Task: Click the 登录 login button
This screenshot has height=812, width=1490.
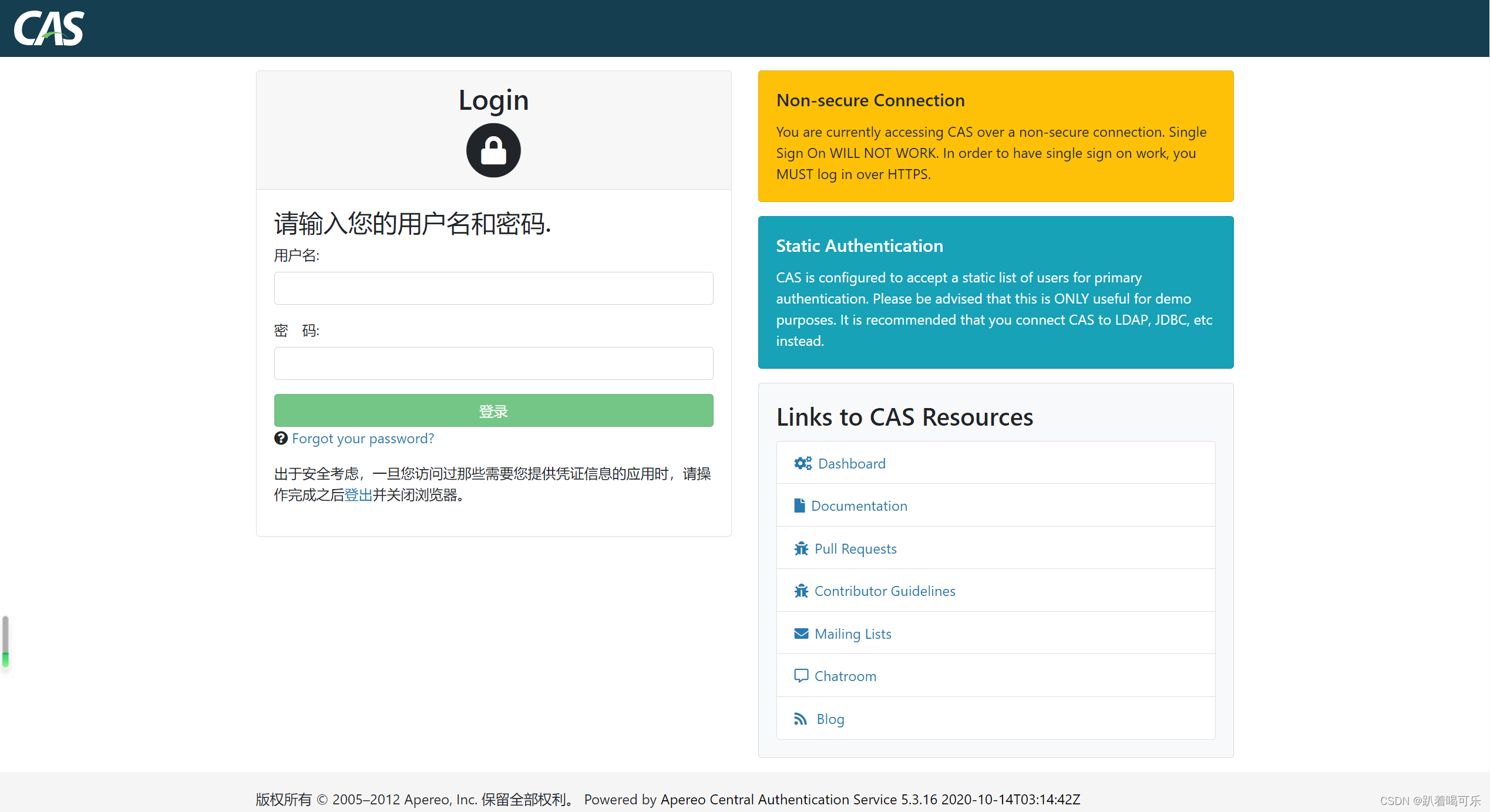Action: [494, 411]
